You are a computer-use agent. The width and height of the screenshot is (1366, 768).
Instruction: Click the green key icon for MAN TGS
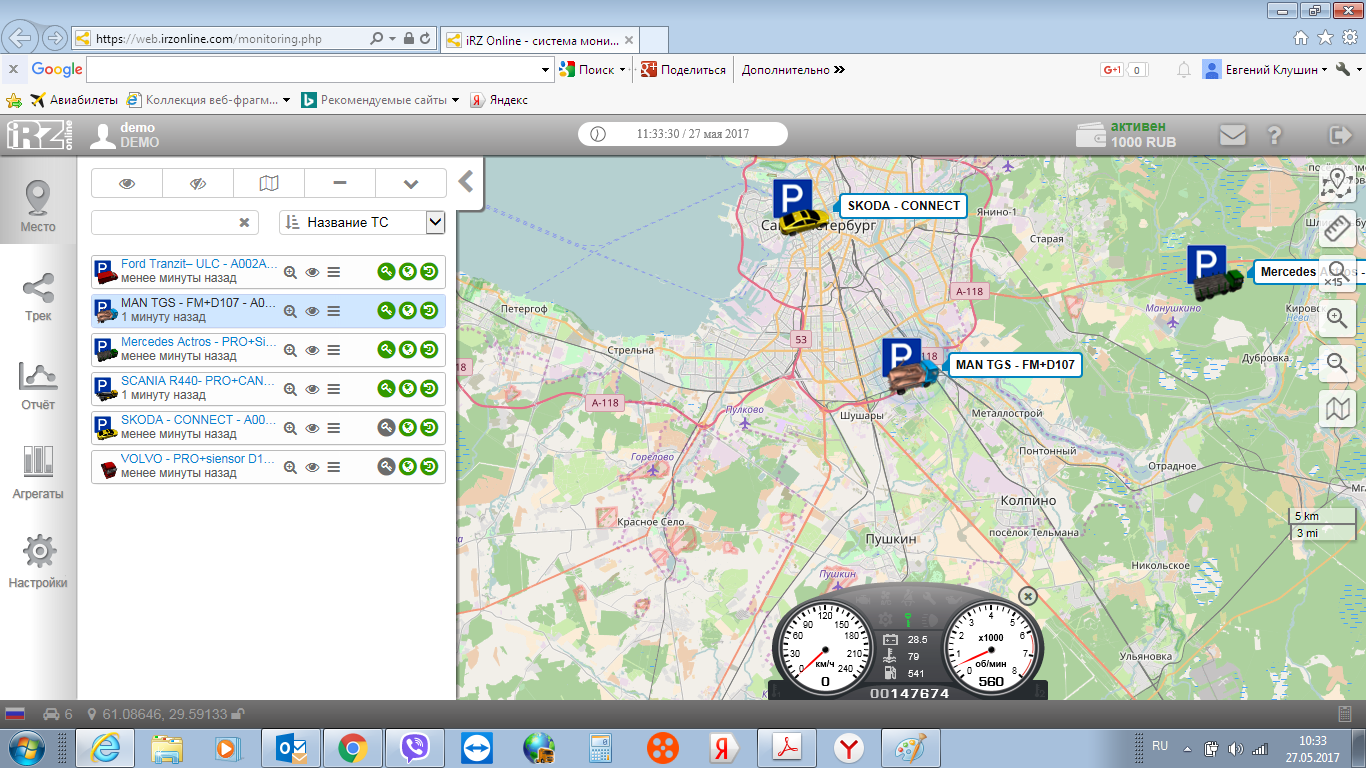[386, 311]
